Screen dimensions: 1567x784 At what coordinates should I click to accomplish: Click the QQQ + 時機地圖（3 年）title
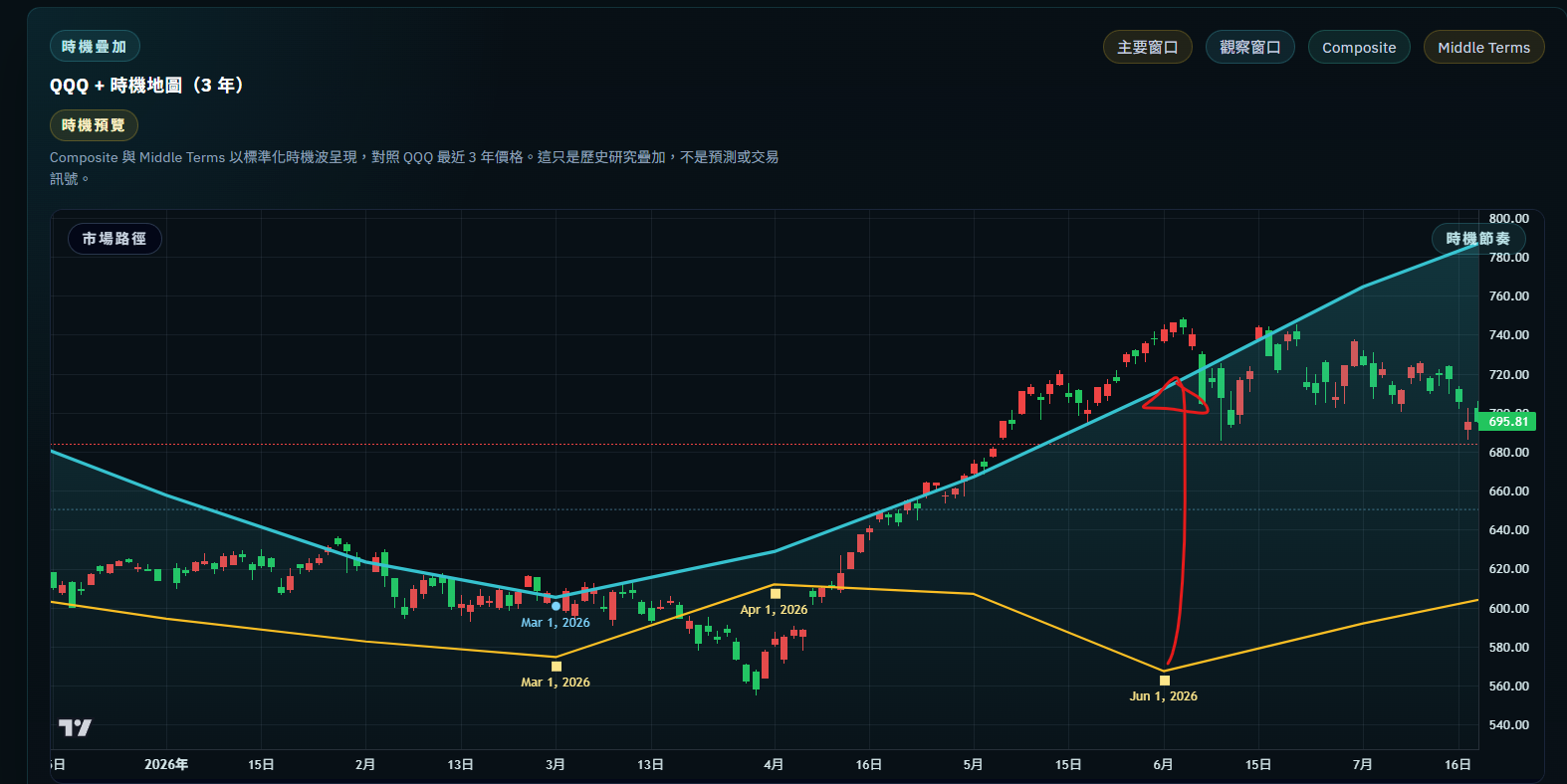147,86
